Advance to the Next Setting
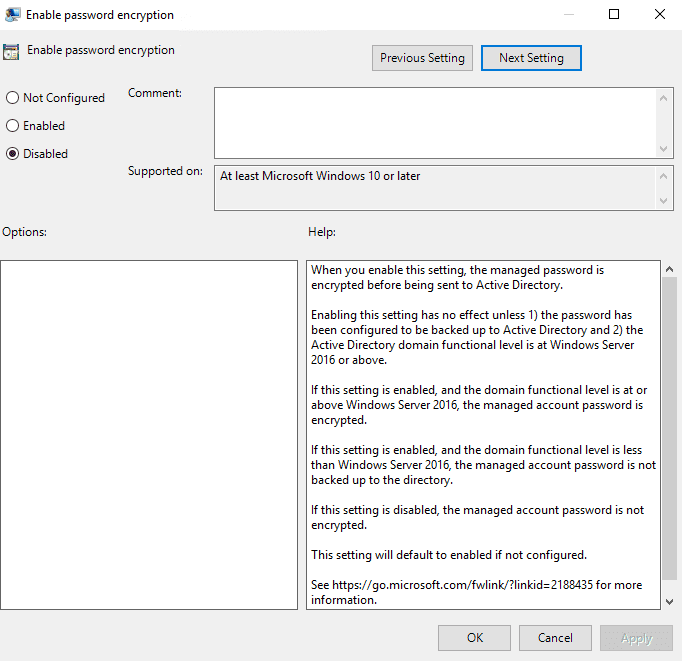The height and width of the screenshot is (661, 682). pos(531,58)
